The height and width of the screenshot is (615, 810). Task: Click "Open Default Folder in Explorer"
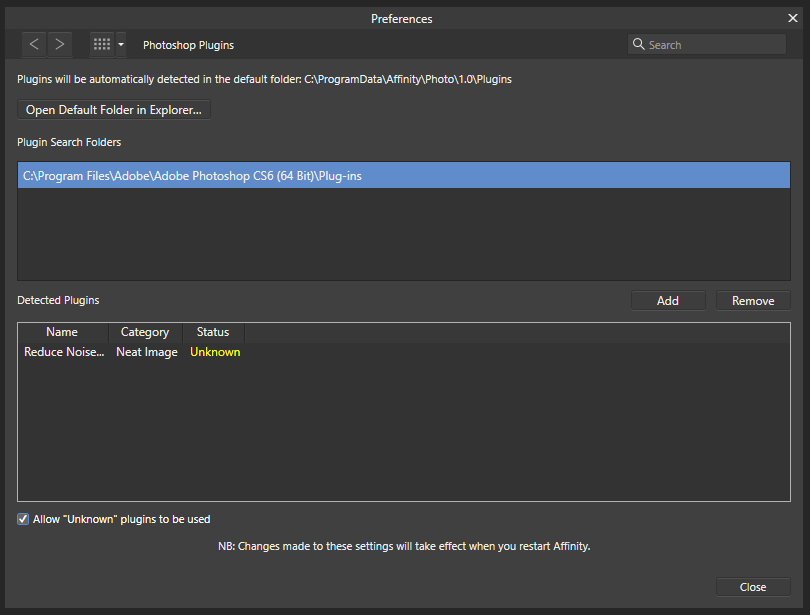[x=113, y=110]
